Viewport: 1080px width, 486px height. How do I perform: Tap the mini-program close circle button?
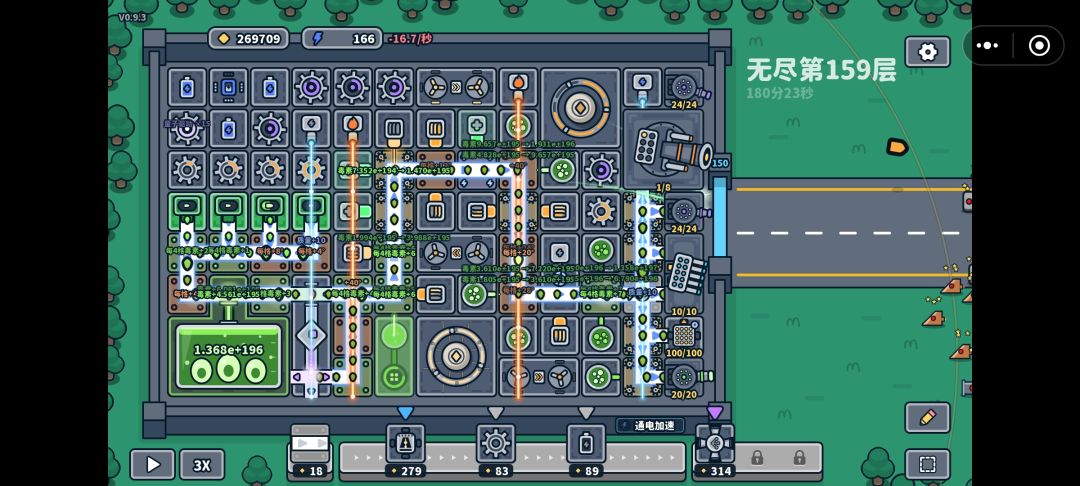(x=1039, y=45)
